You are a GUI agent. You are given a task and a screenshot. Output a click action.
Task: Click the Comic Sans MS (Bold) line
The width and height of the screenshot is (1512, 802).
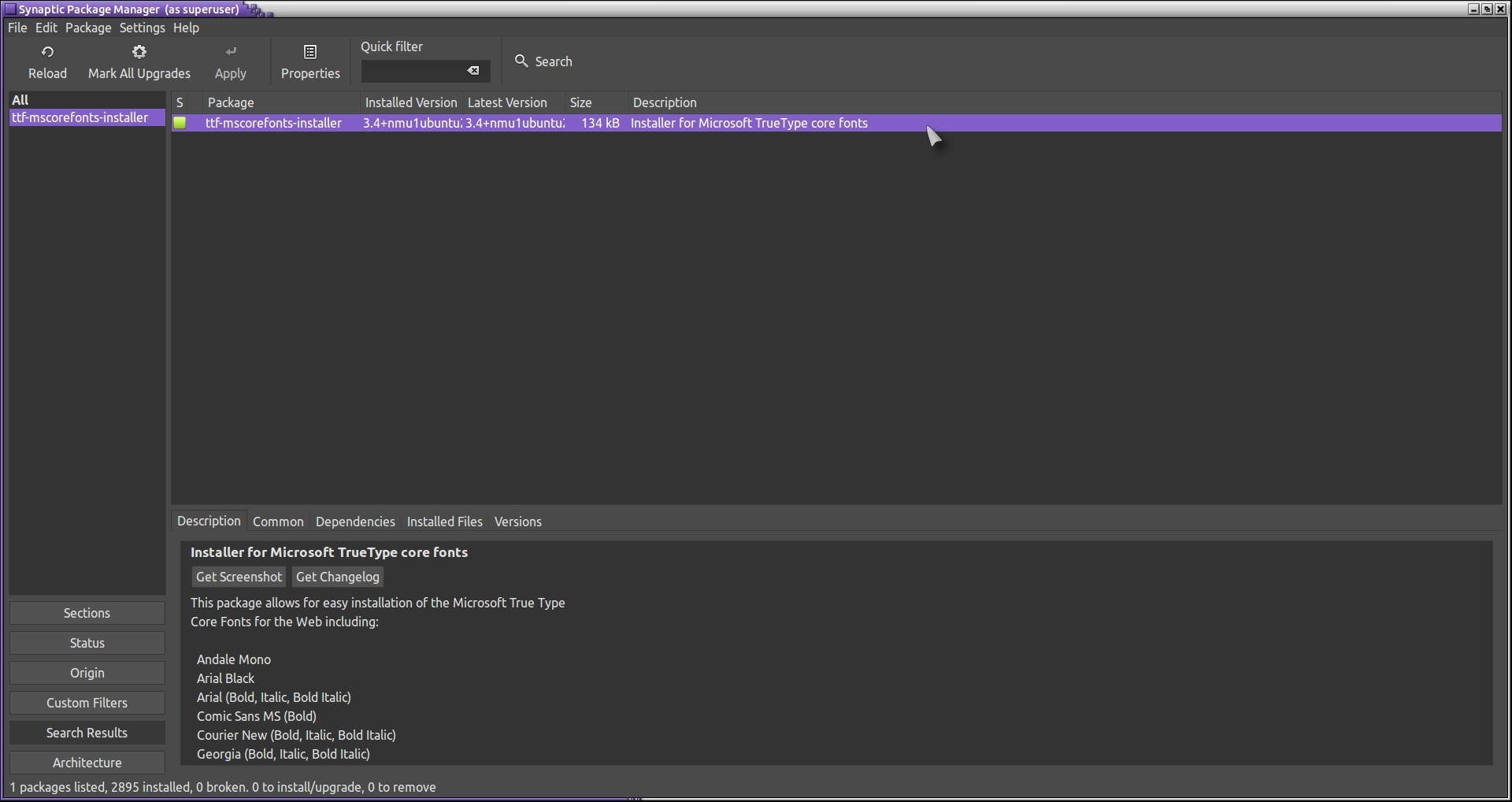pyautogui.click(x=257, y=716)
